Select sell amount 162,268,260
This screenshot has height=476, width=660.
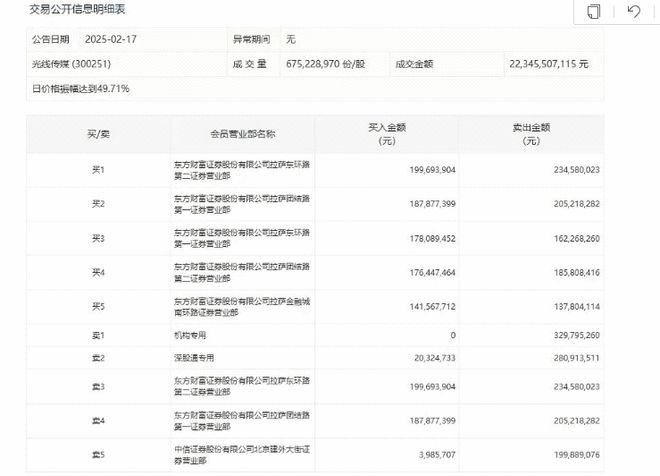[x=577, y=239]
